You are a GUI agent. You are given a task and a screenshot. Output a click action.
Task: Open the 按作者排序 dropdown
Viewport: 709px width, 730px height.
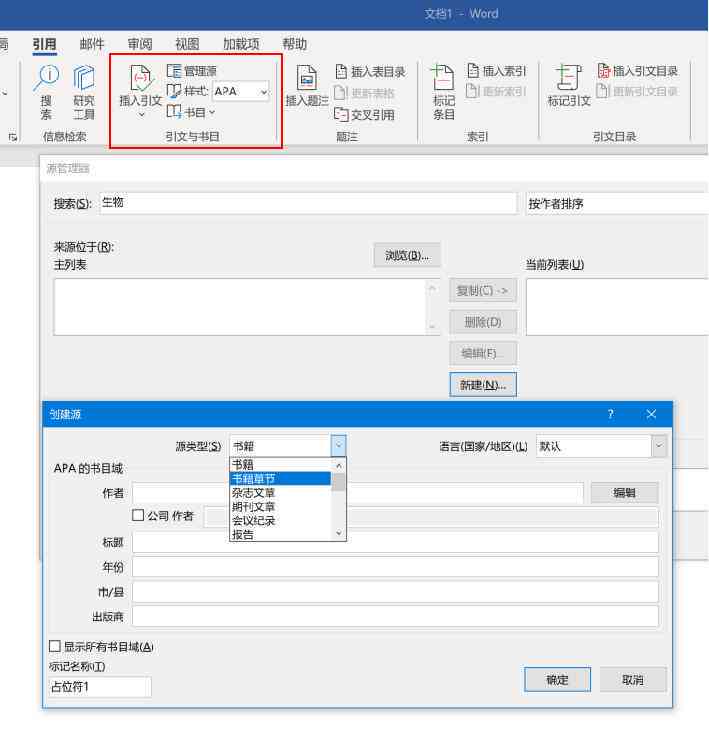click(x=617, y=203)
